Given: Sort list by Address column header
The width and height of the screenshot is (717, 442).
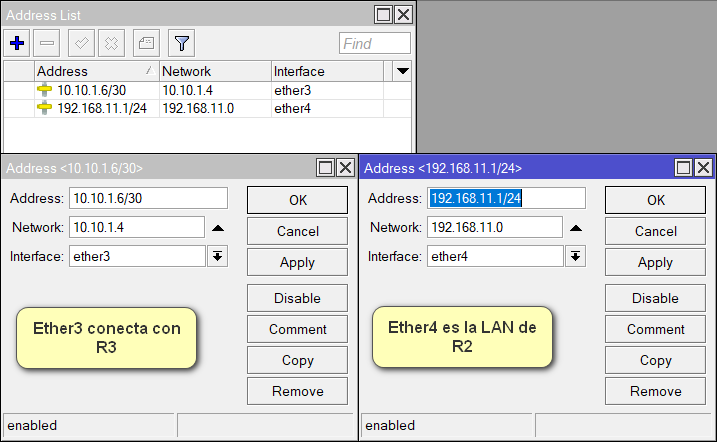Looking at the screenshot, I should (x=95, y=72).
